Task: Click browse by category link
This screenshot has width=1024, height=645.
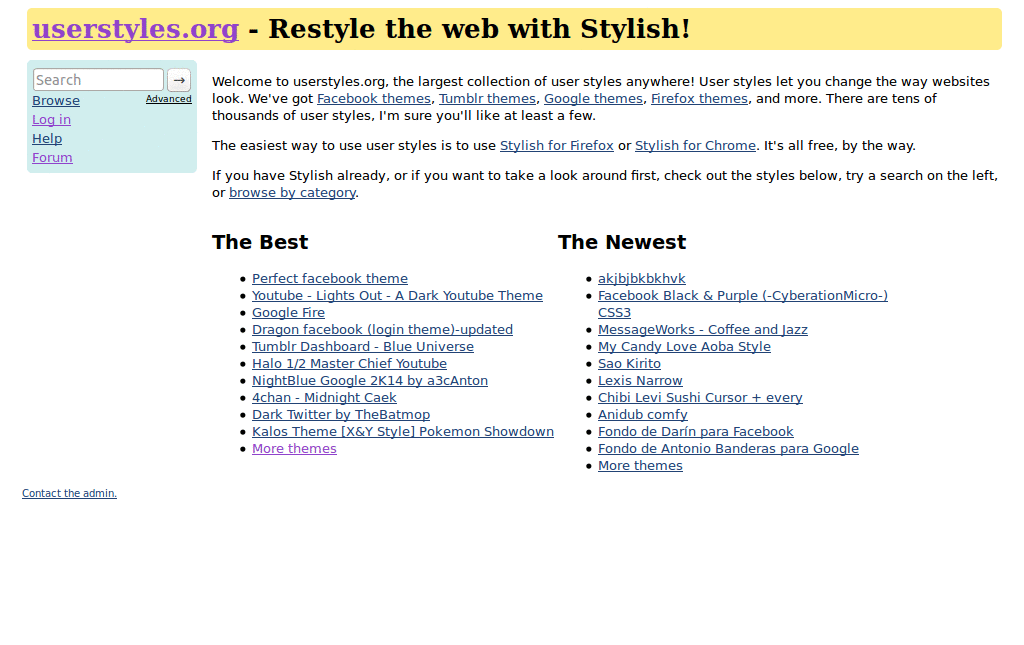Action: click(292, 193)
